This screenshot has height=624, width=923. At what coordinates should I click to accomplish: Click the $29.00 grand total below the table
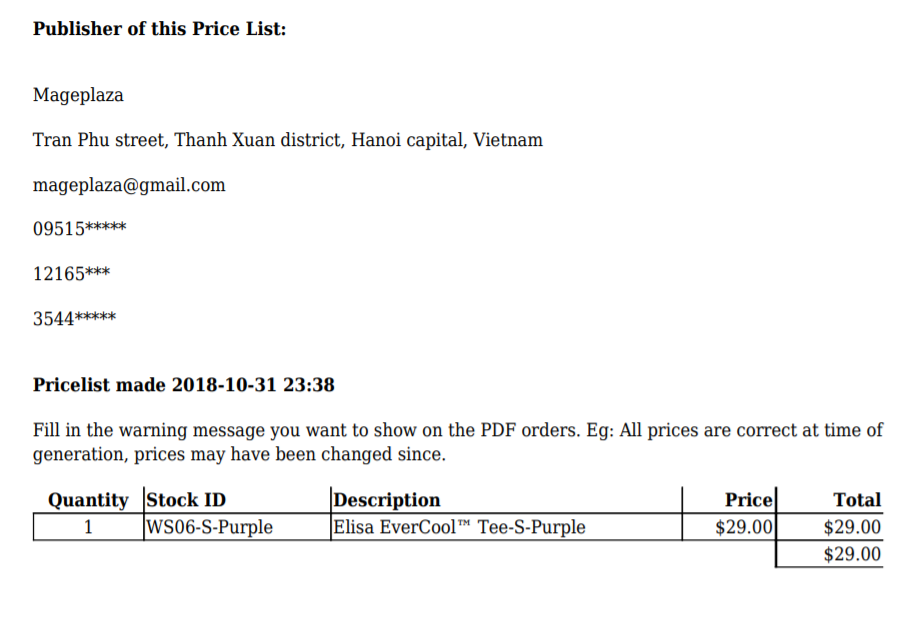pos(851,554)
